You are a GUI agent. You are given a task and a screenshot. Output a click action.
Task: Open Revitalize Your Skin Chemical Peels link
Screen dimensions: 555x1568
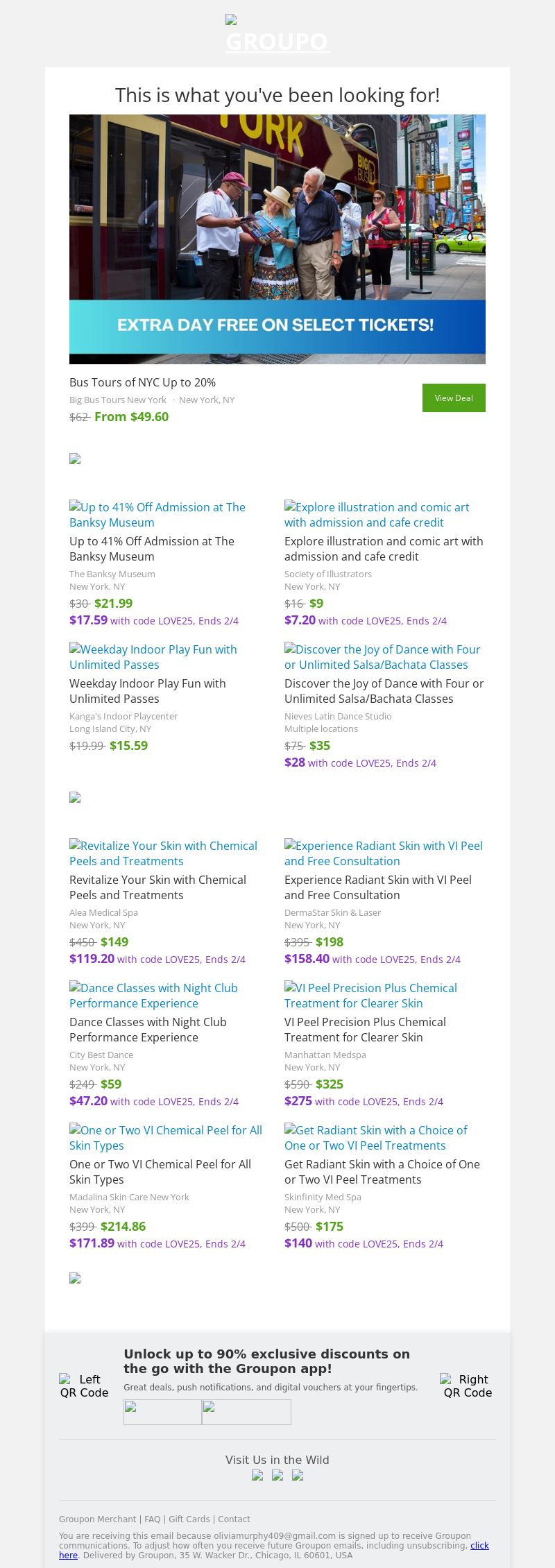163,853
